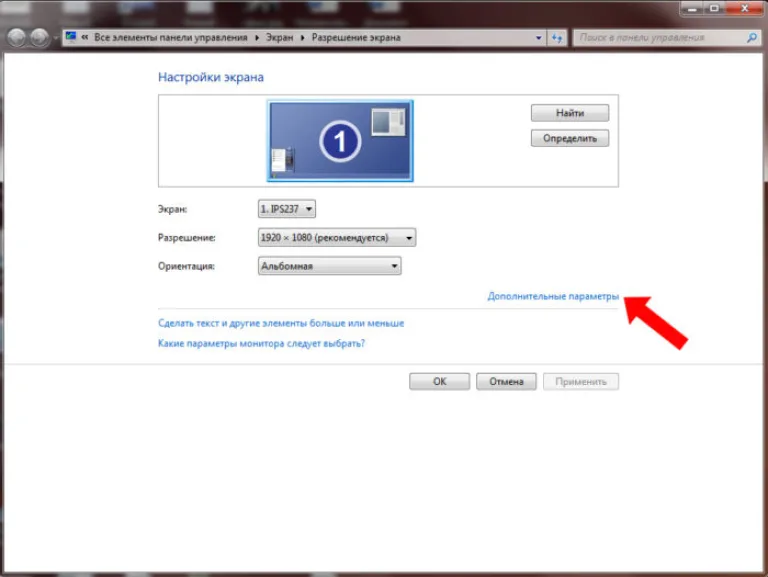The image size is (768, 577).
Task: Open the Какие параметры монитора следует выбрать link
Action: click(x=262, y=343)
